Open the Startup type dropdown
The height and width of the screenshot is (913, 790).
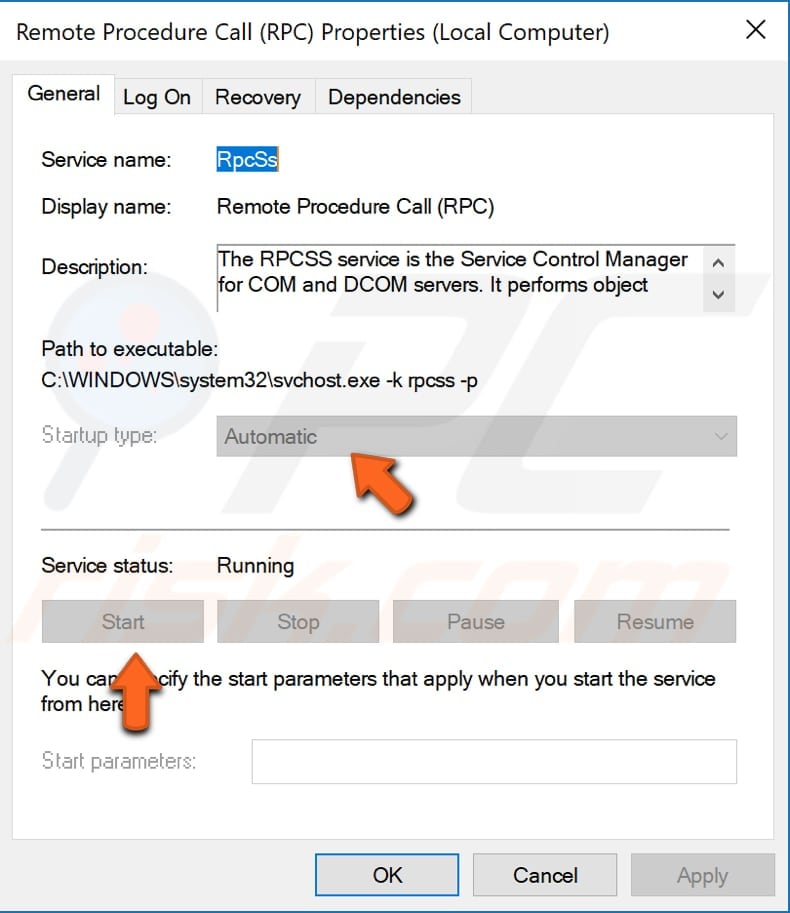[475, 436]
